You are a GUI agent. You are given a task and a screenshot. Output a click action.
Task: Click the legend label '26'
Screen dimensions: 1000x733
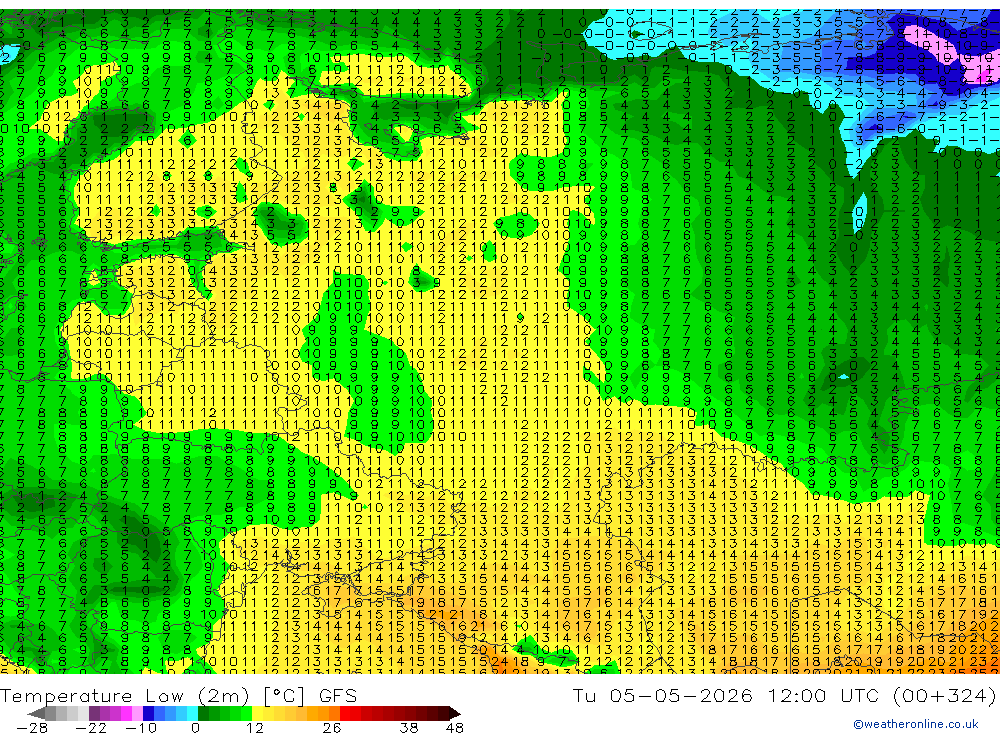coord(332,728)
